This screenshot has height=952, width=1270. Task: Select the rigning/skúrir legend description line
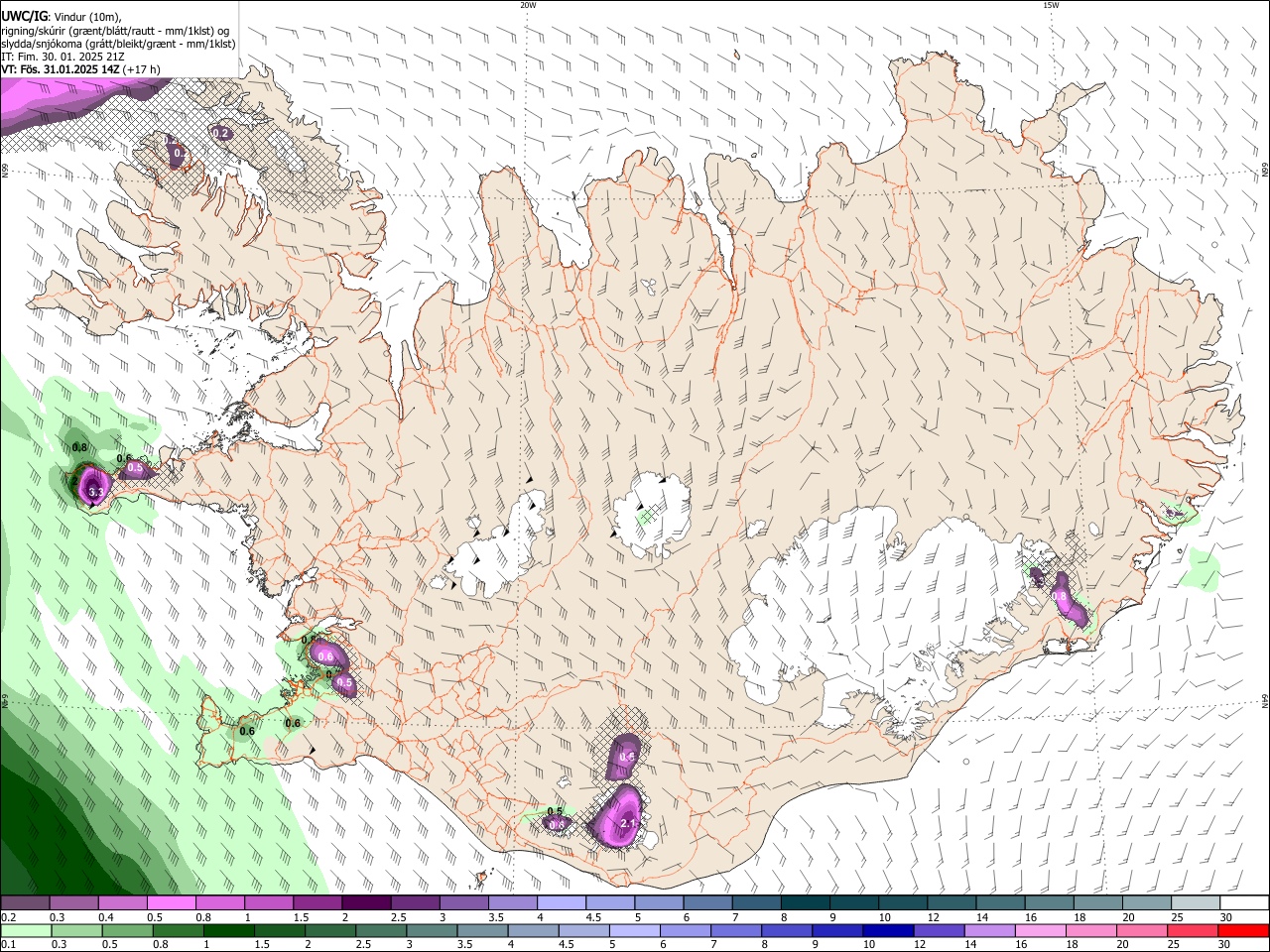(116, 30)
